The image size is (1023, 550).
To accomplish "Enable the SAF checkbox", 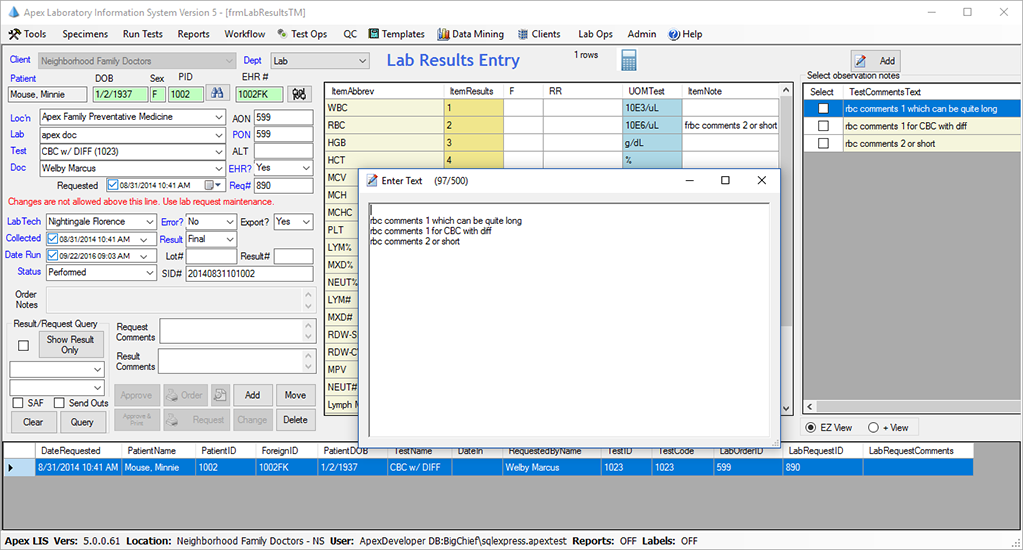I will pos(18,403).
